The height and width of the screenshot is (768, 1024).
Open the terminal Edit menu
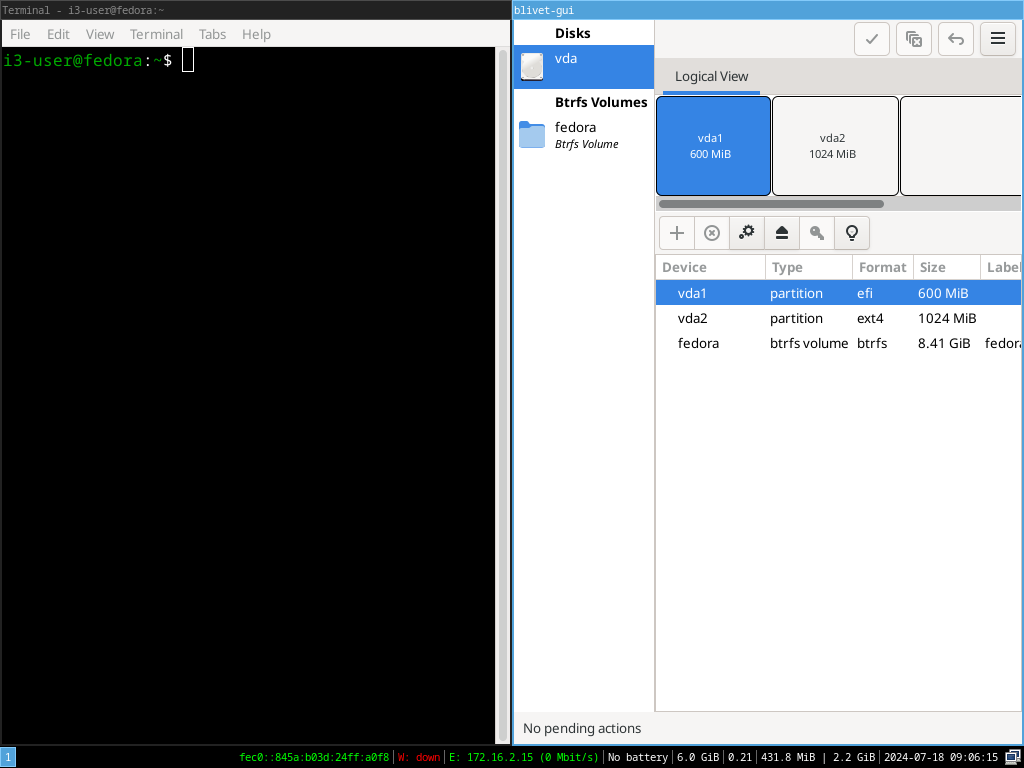(x=58, y=34)
